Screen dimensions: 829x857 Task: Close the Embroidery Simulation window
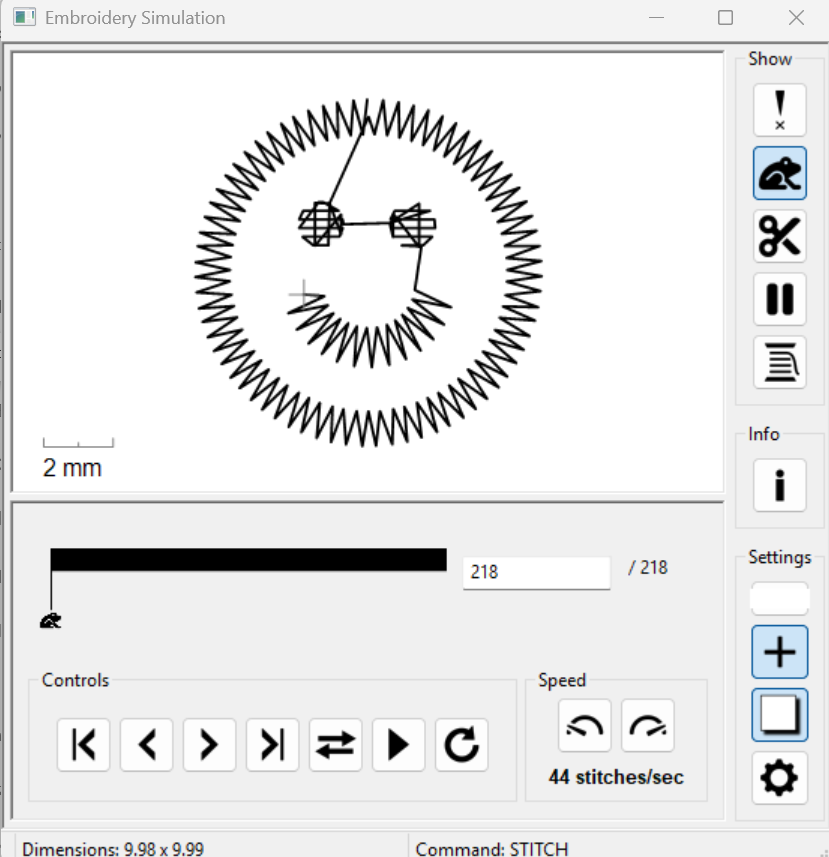[x=796, y=17]
